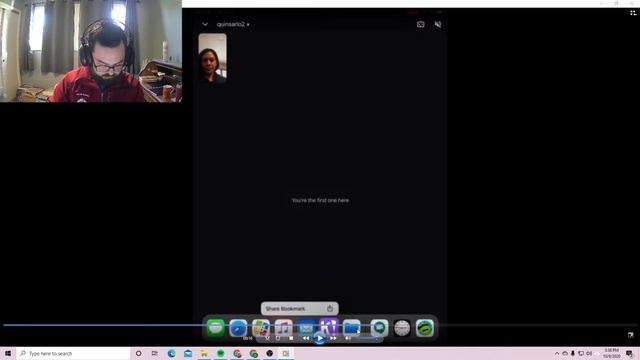Viewport: 640px width, 360px height.
Task: Open the teal chat bubble app in the dock
Action: click(379, 328)
